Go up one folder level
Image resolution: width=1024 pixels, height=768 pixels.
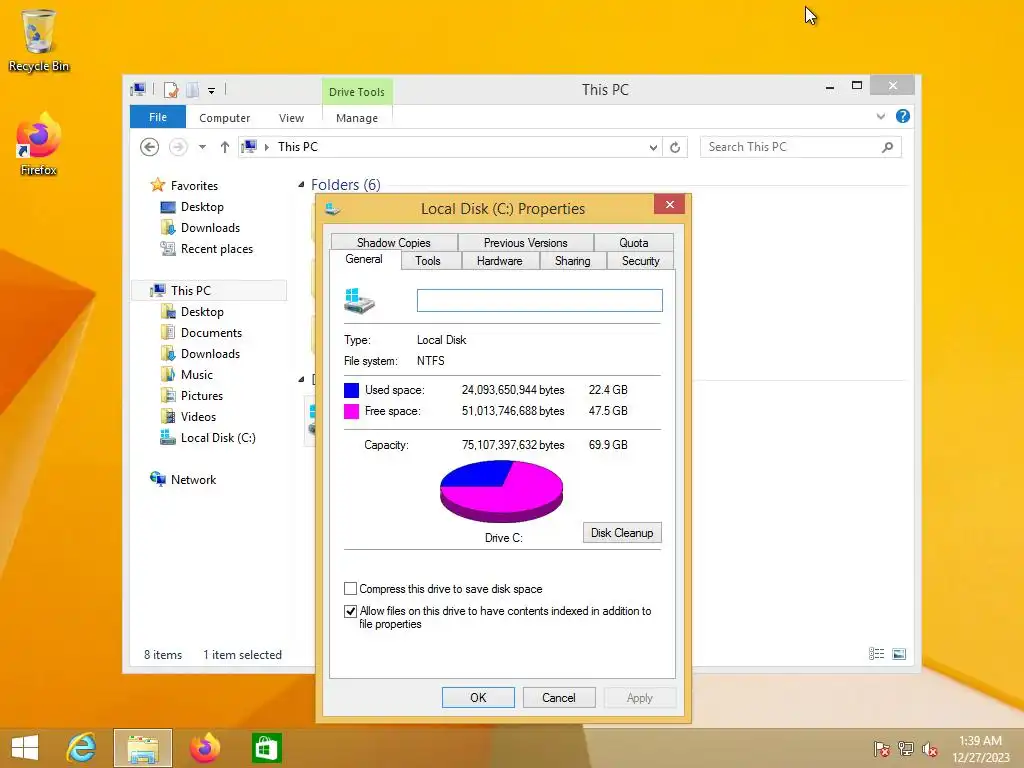(x=225, y=147)
